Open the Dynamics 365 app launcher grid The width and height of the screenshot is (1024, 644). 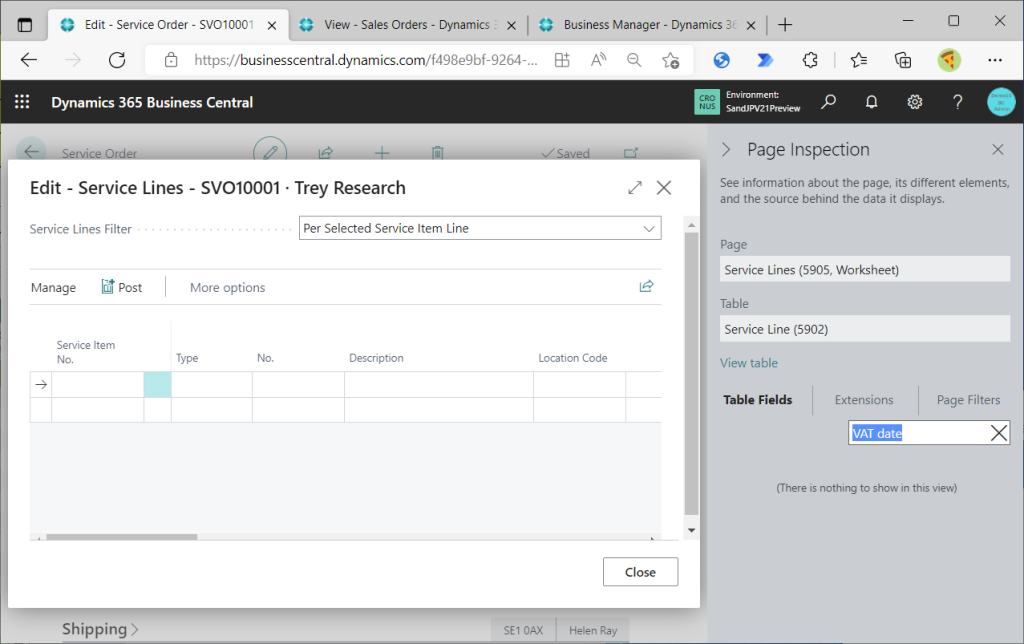click(22, 102)
